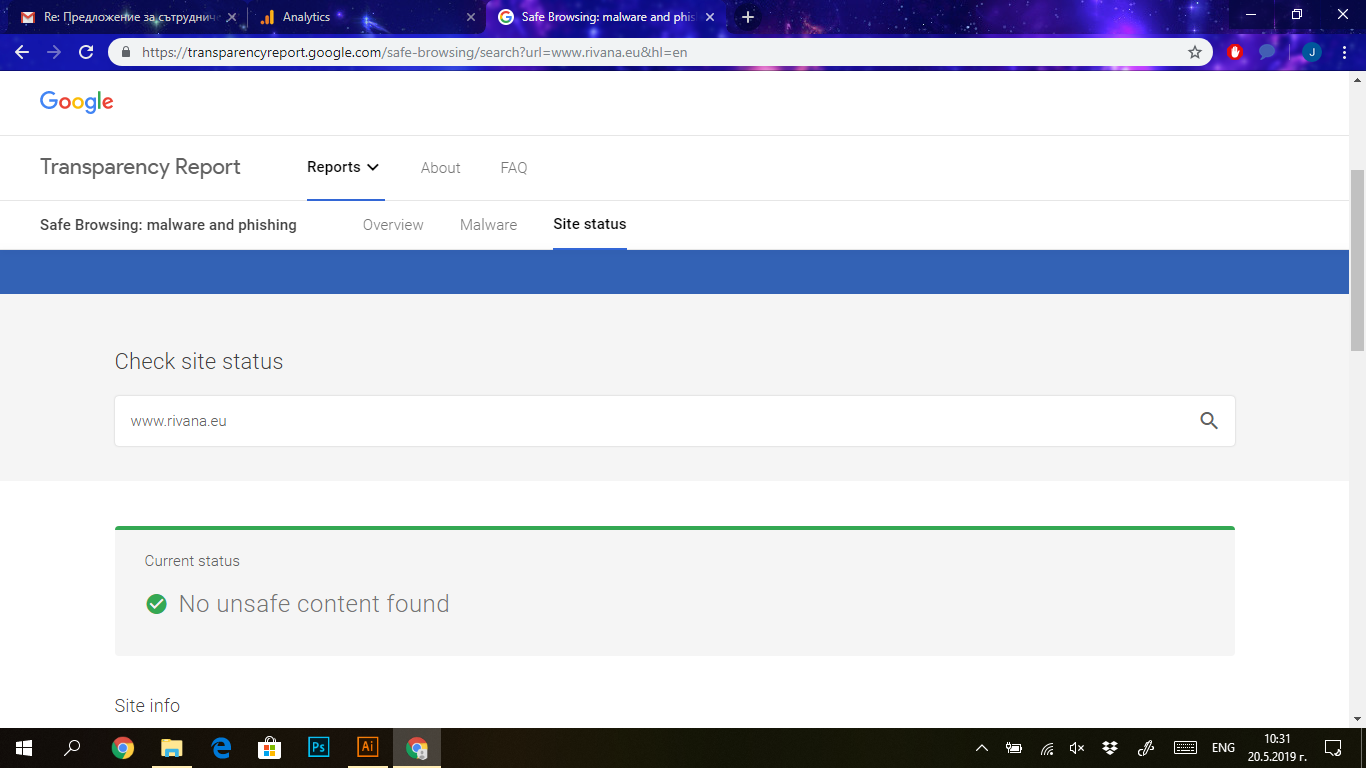Go back with the browser back arrow
Screen dimensions: 1366x768
point(22,52)
